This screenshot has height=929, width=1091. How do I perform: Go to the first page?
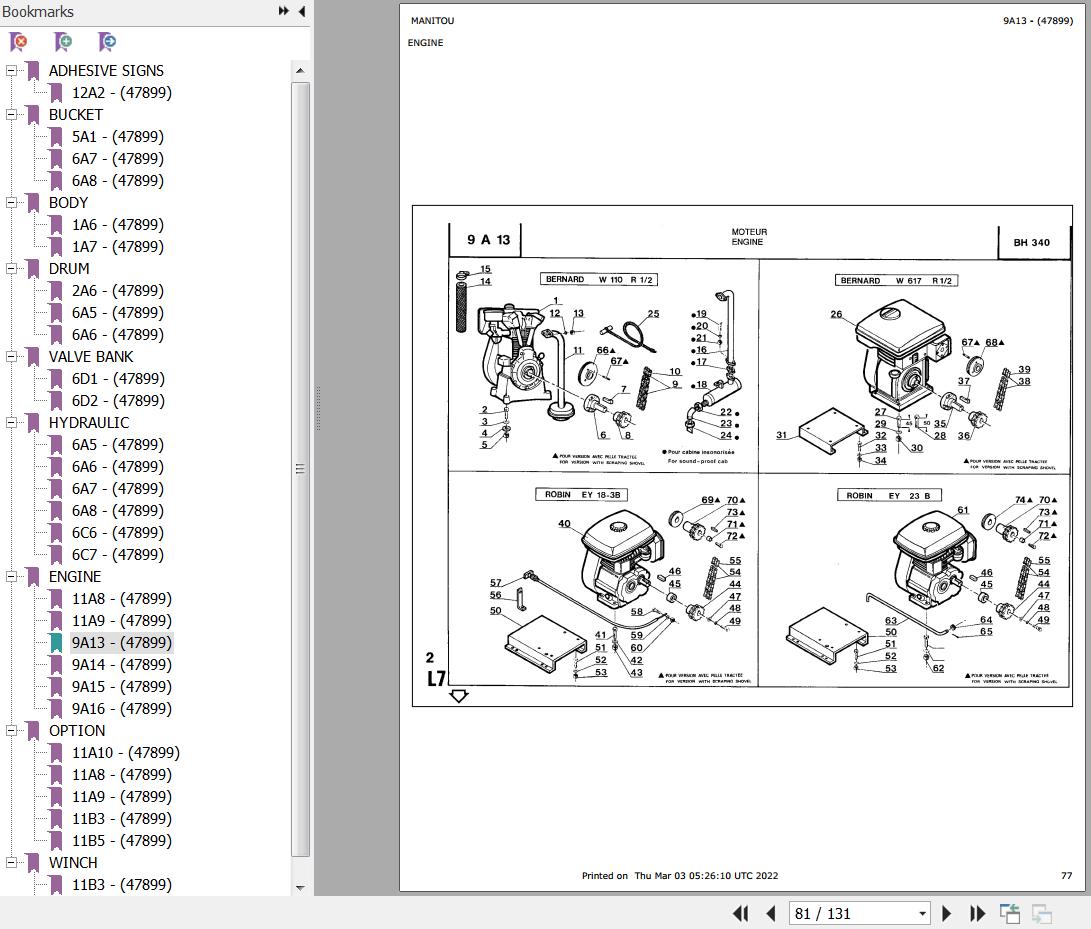pyautogui.click(x=740, y=913)
